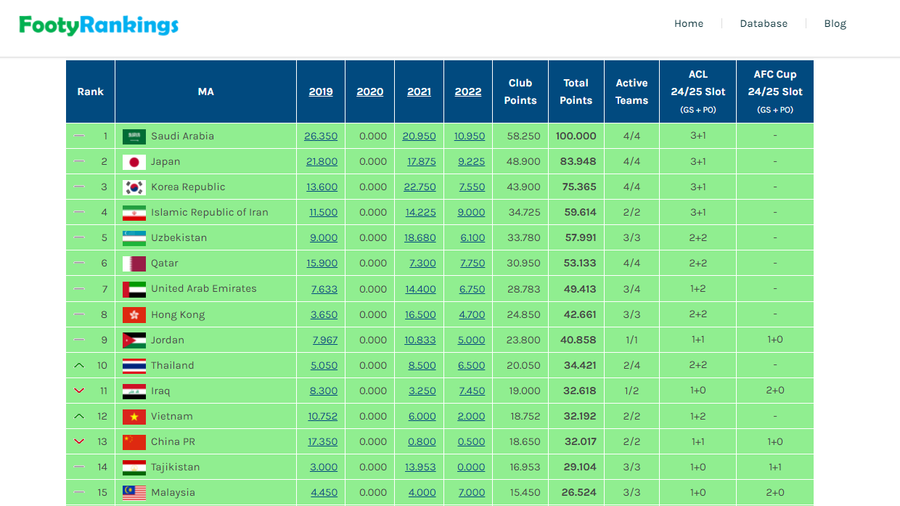
Task: Click Thailand's green up arrow indicator
Action: [x=79, y=366]
